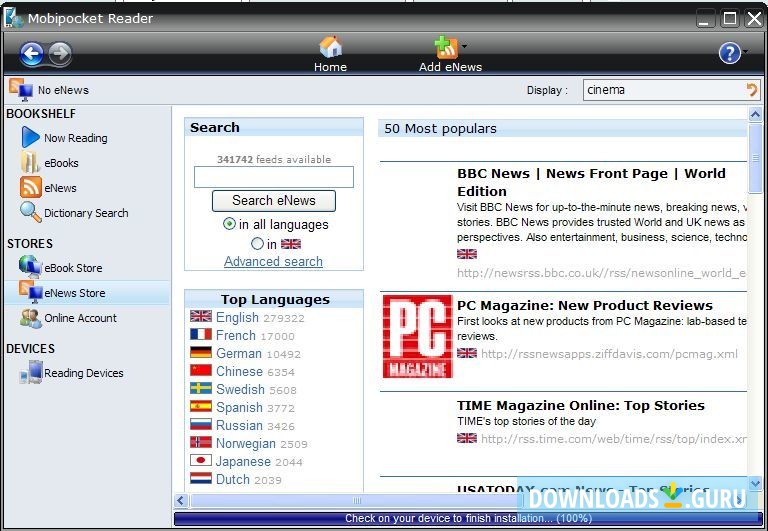This screenshot has width=768, height=531.
Task: Select the eNews Store icon
Action: tap(30, 292)
